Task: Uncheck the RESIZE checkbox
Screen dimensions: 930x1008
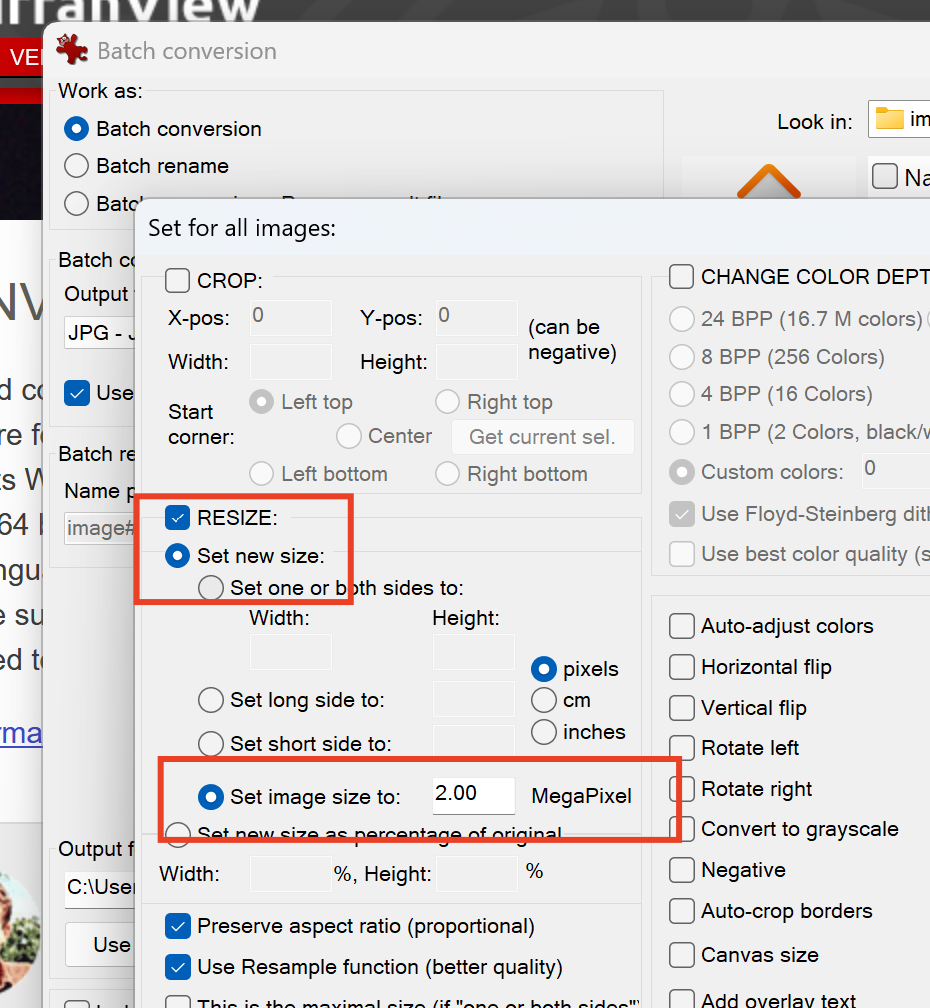Action: [x=177, y=518]
